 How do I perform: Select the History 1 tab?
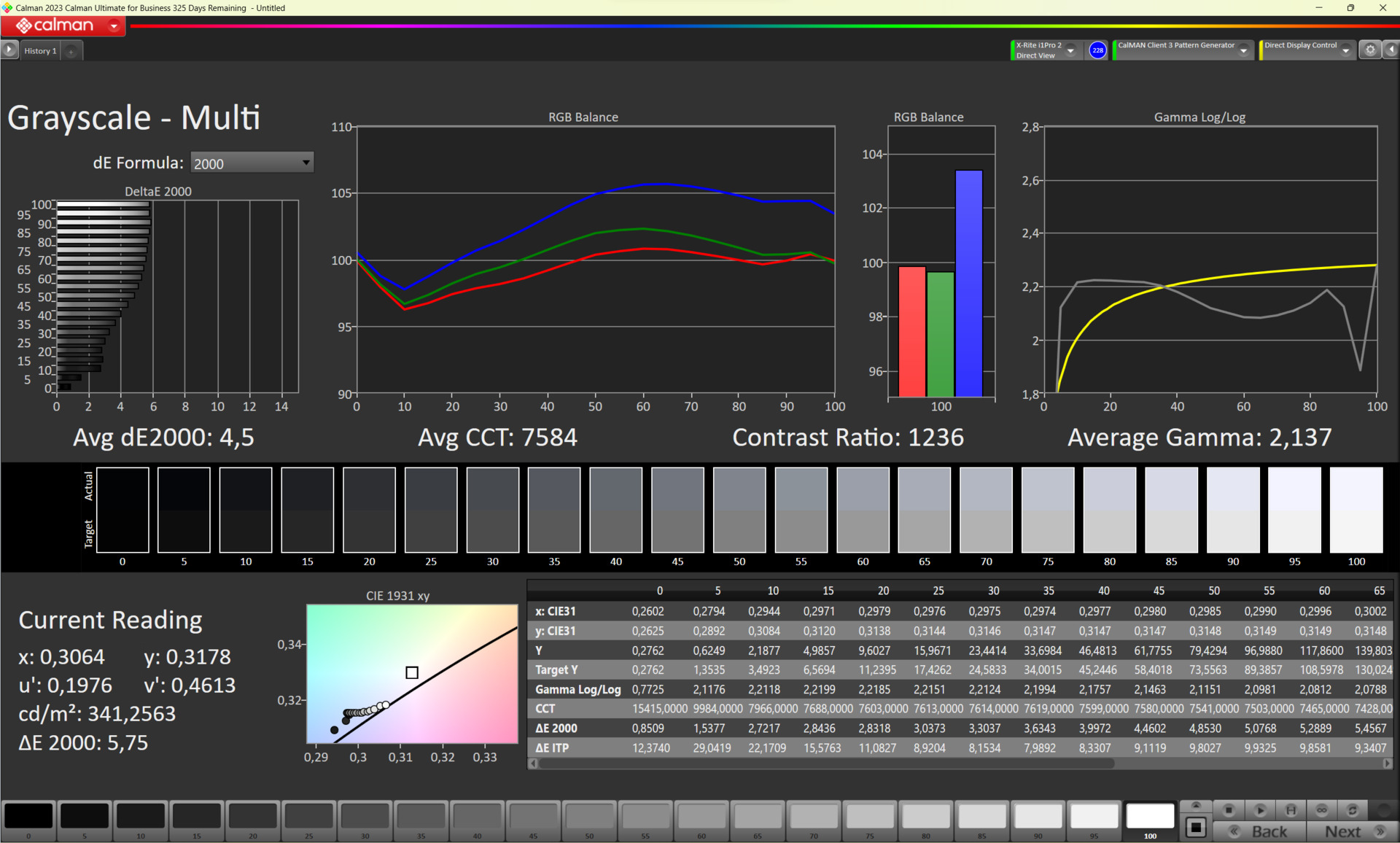point(40,51)
